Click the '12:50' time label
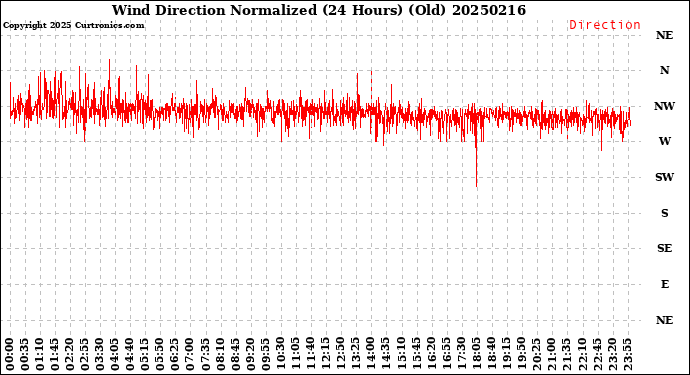This screenshot has width=690, height=375. 341,355
